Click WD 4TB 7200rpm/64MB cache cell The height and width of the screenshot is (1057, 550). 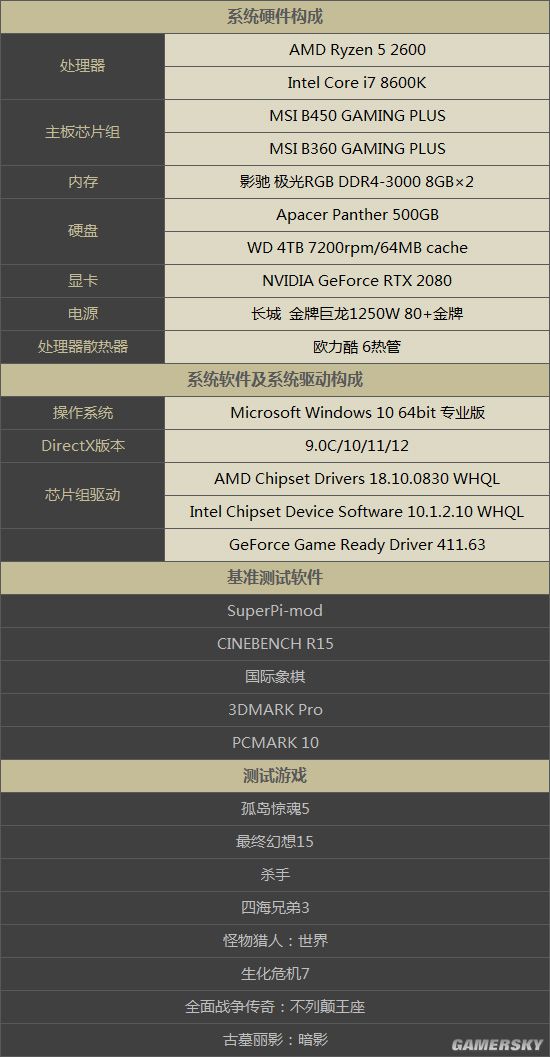(x=357, y=248)
